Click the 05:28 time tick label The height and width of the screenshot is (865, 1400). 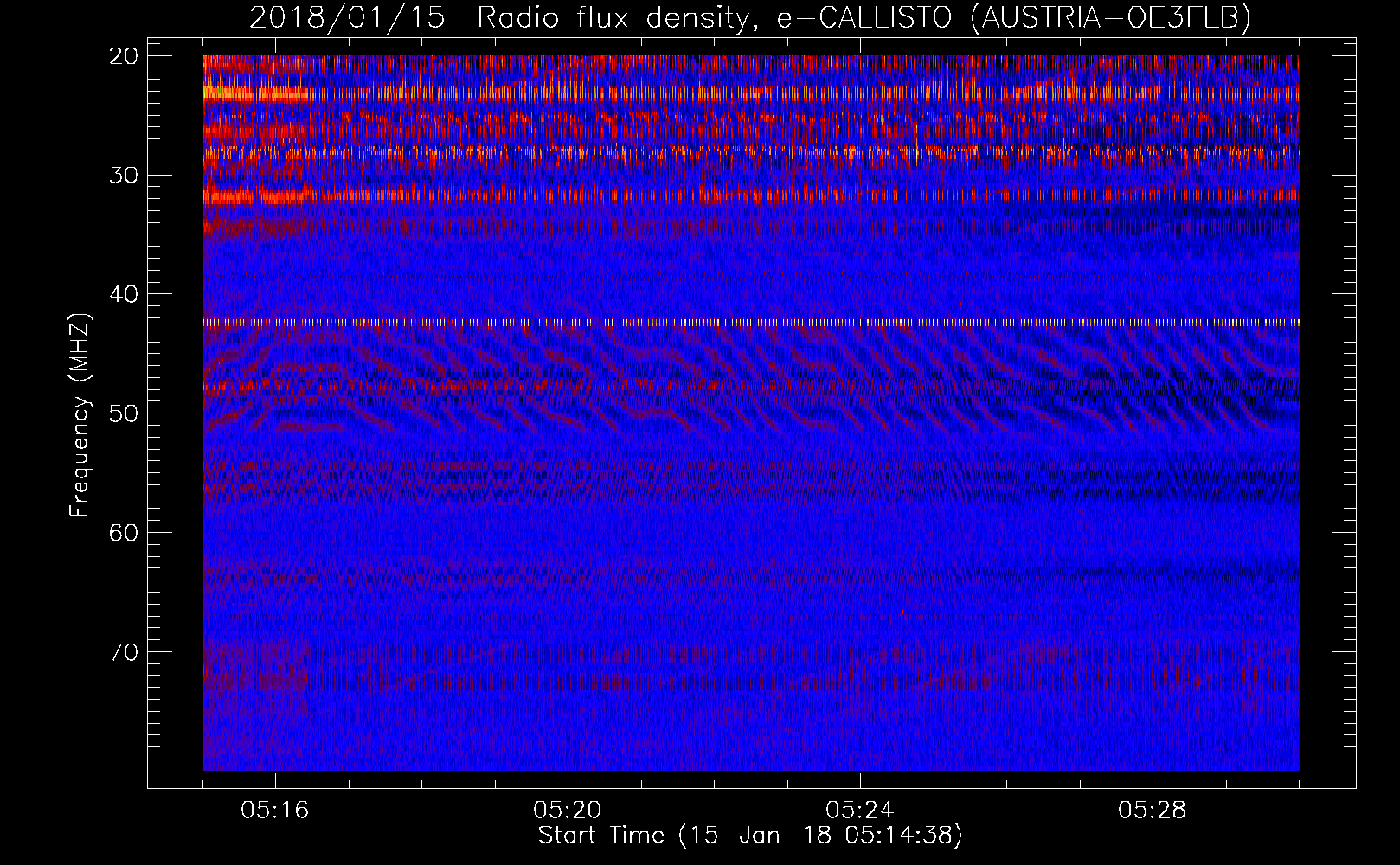click(1153, 811)
